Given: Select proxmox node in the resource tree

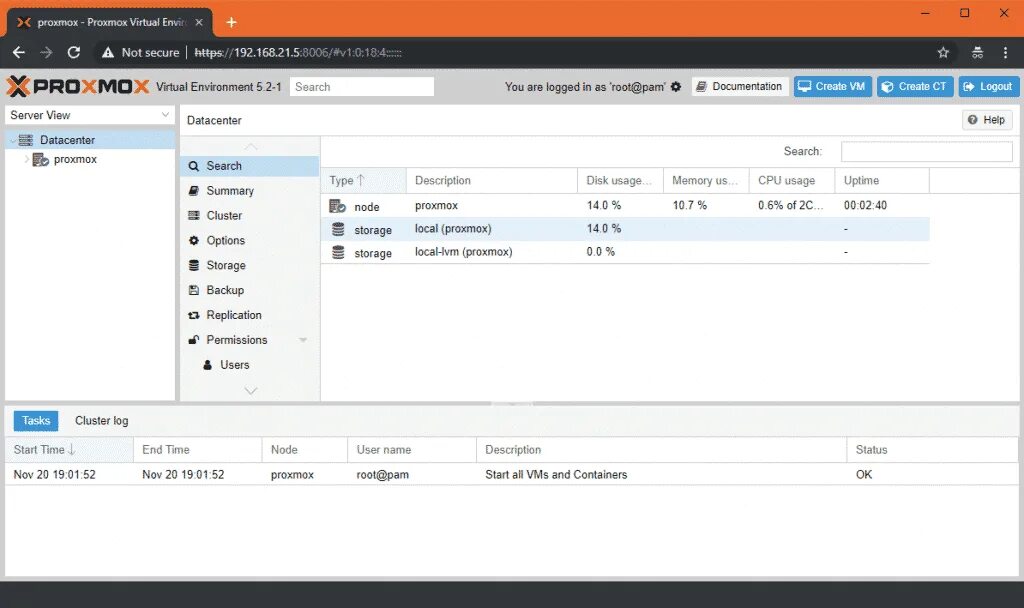Looking at the screenshot, I should [91, 159].
